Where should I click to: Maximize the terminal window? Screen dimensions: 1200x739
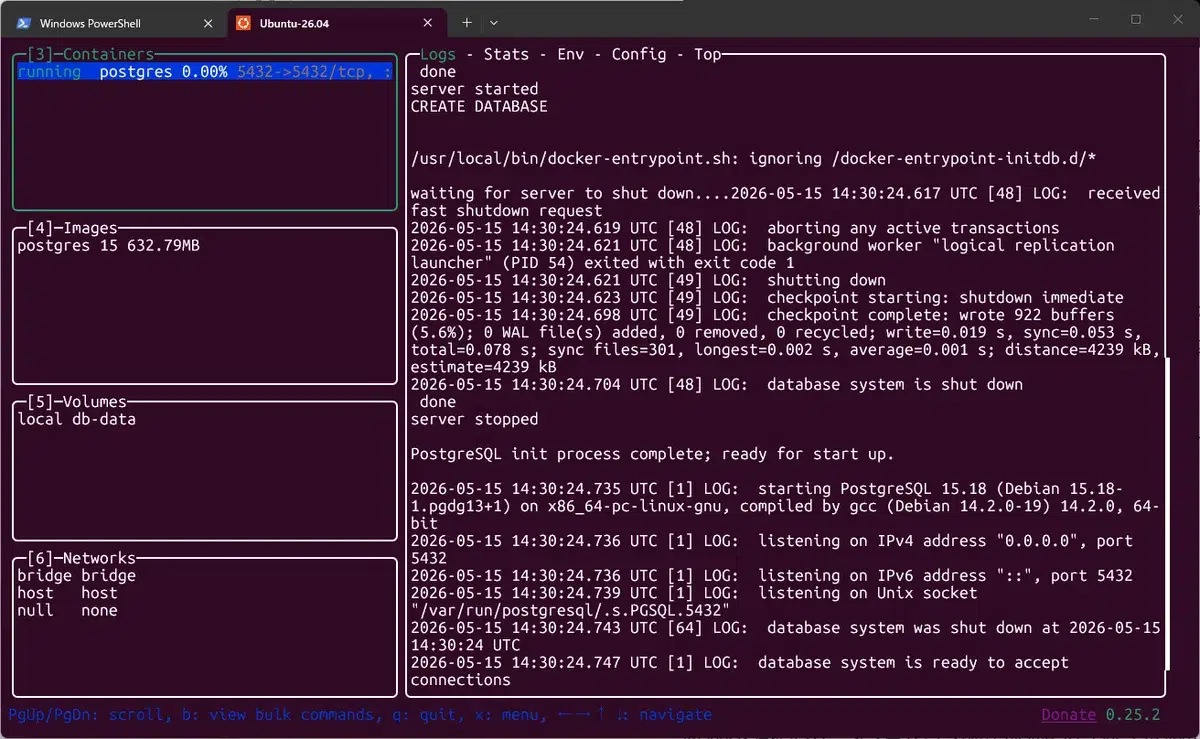1136,20
